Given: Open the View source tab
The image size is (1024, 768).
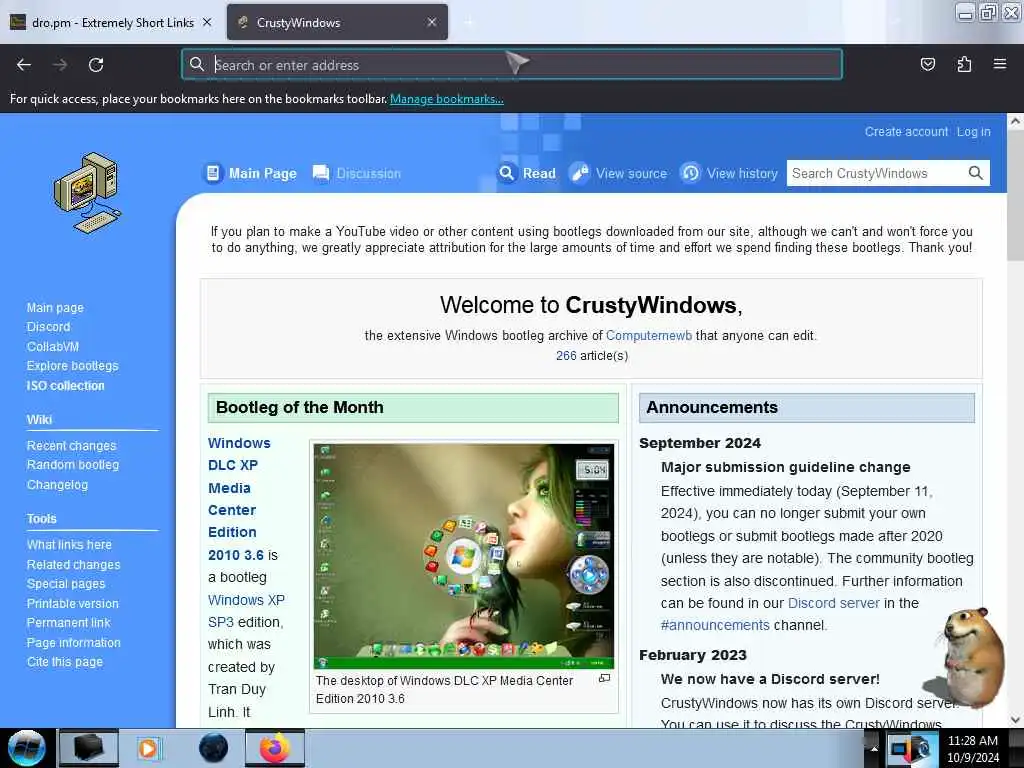Looking at the screenshot, I should (632, 173).
